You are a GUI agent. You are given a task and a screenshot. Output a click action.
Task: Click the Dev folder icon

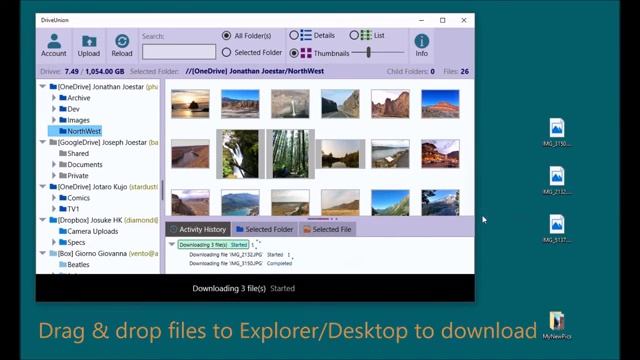[x=63, y=109]
